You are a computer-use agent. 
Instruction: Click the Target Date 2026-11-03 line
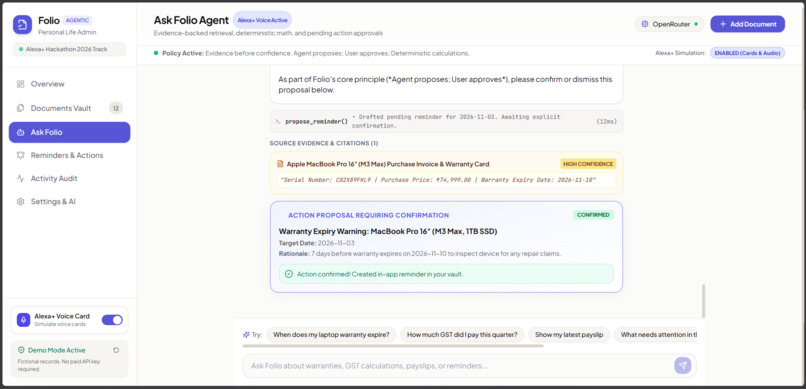coord(317,243)
